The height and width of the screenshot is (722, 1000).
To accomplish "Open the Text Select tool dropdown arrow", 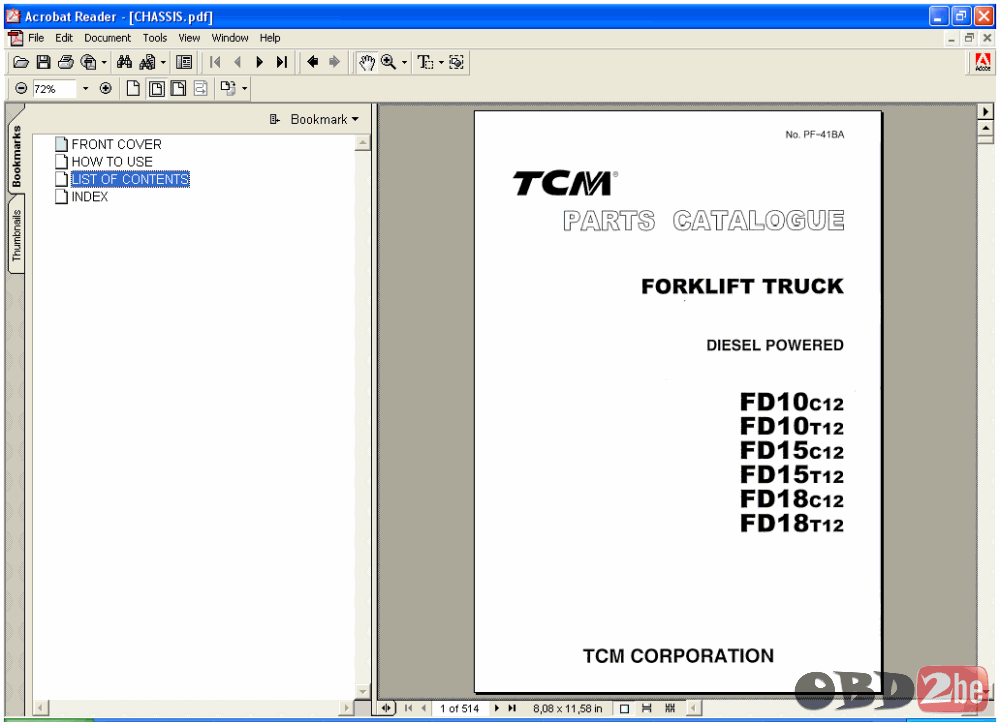I will coord(441,62).
